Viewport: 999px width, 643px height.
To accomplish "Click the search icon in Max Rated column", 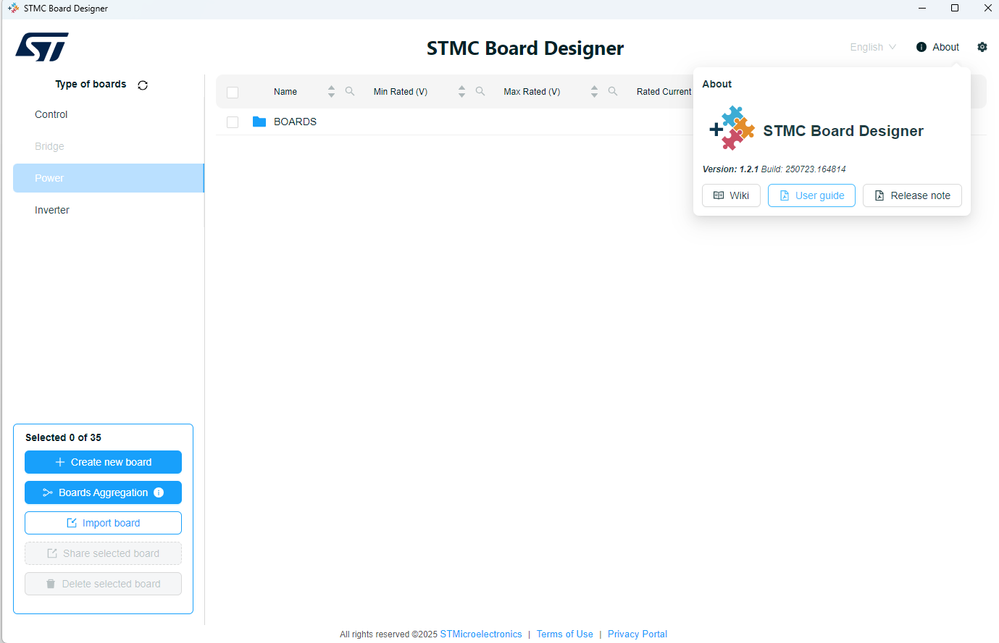I will coord(612,91).
